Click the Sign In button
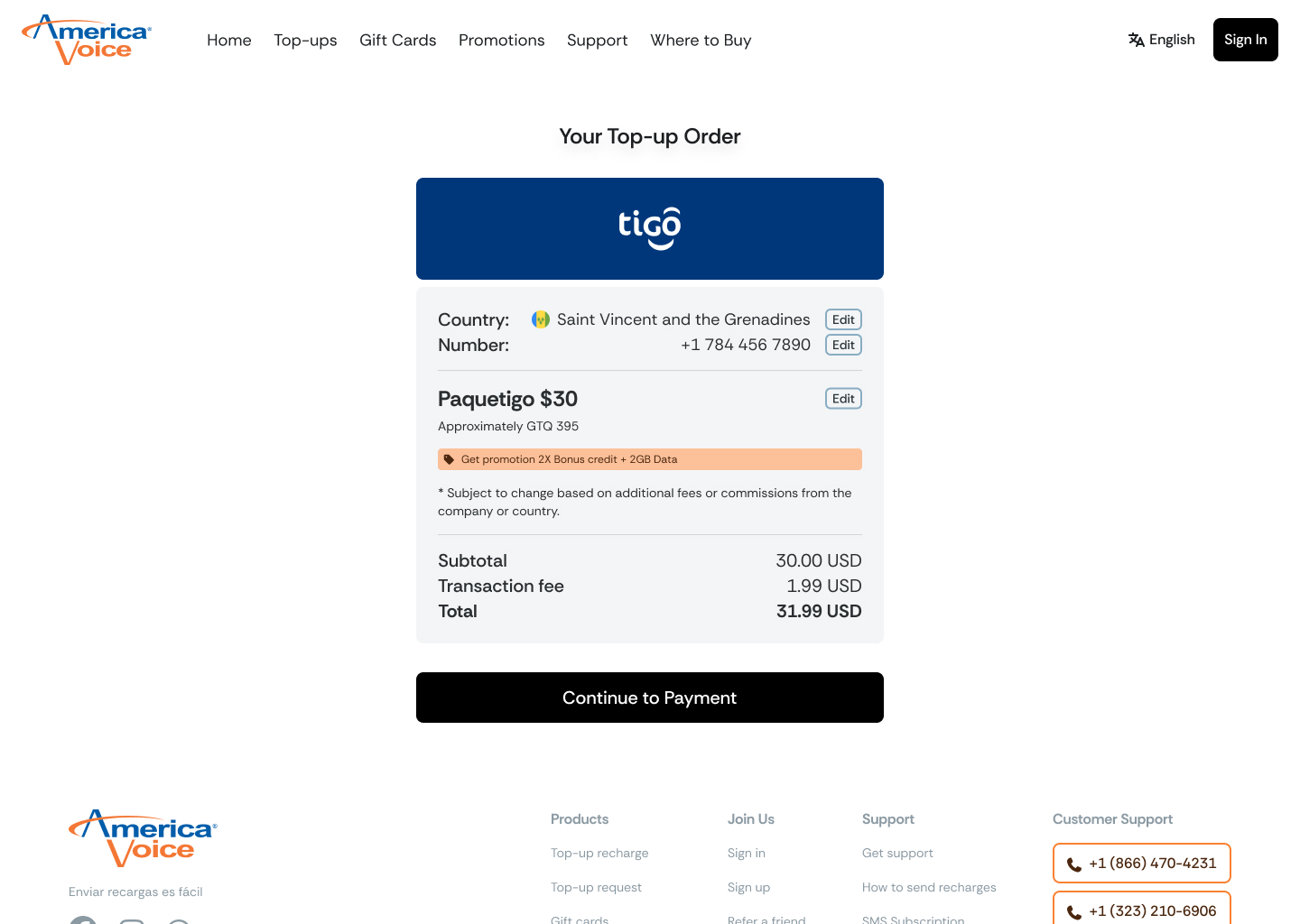This screenshot has width=1300, height=924. [1246, 40]
